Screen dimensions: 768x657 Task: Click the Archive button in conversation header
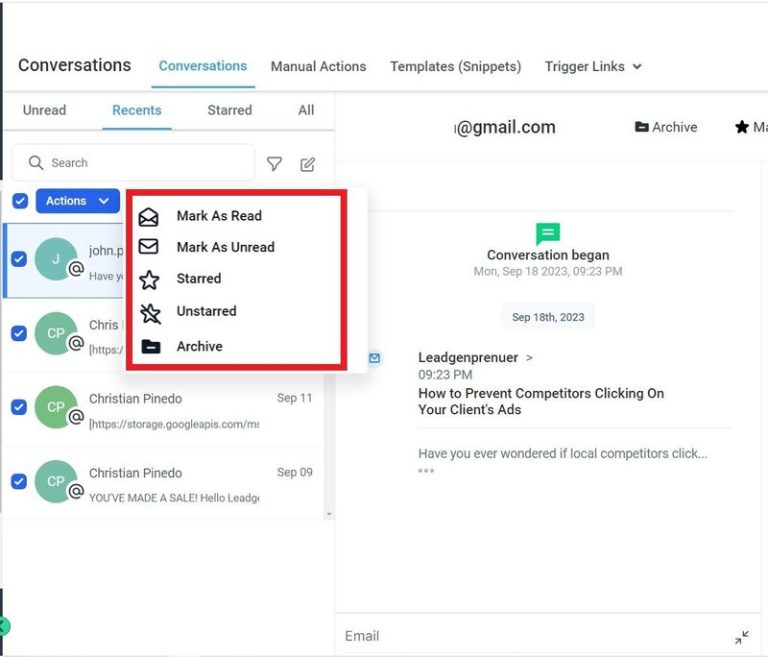(666, 127)
